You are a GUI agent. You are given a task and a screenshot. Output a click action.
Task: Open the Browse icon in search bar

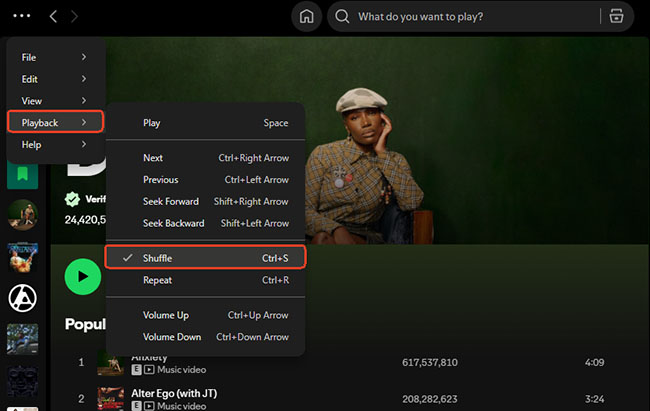point(616,17)
